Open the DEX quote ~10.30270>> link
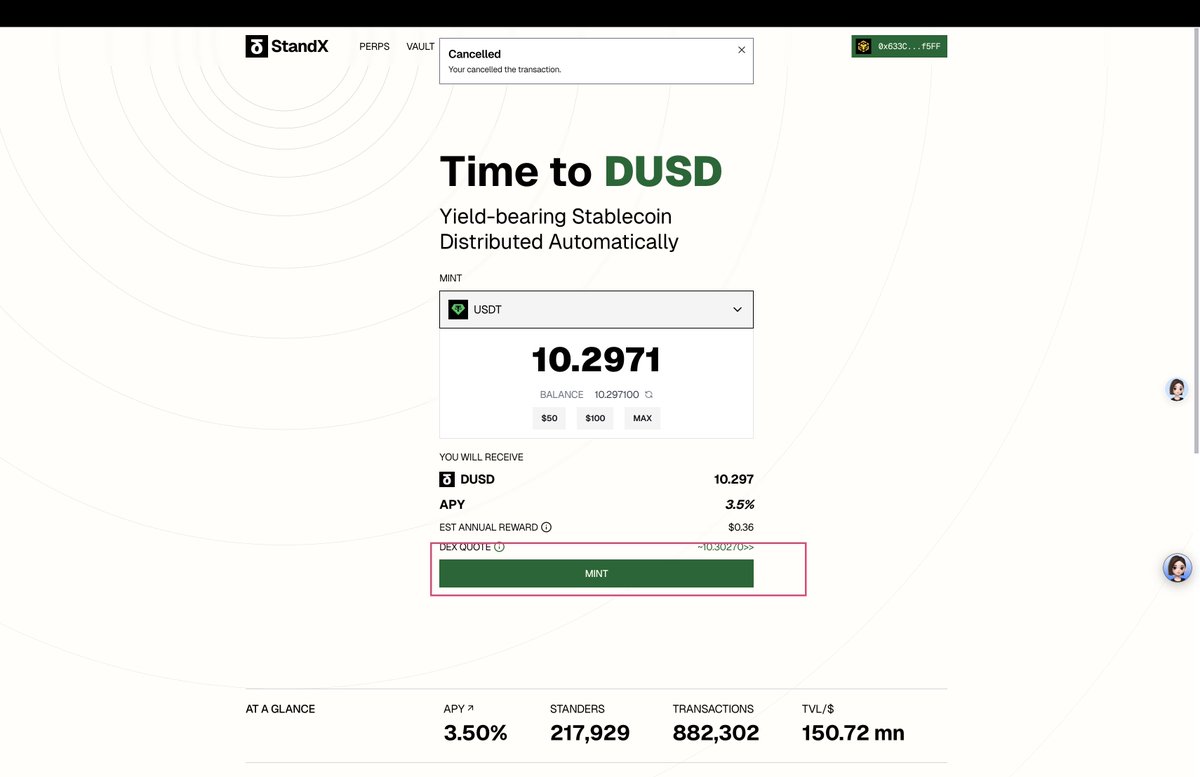 (725, 547)
